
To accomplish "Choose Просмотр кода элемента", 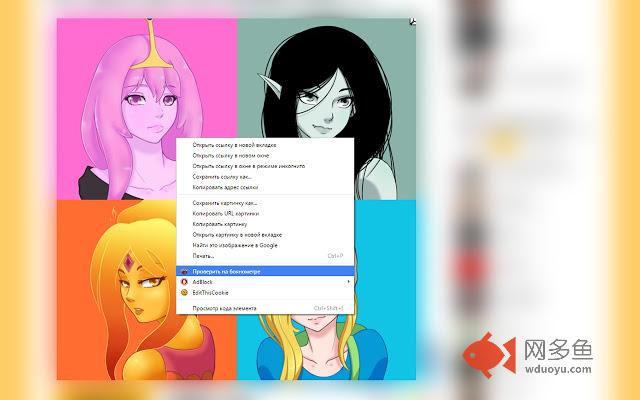I will [264, 308].
